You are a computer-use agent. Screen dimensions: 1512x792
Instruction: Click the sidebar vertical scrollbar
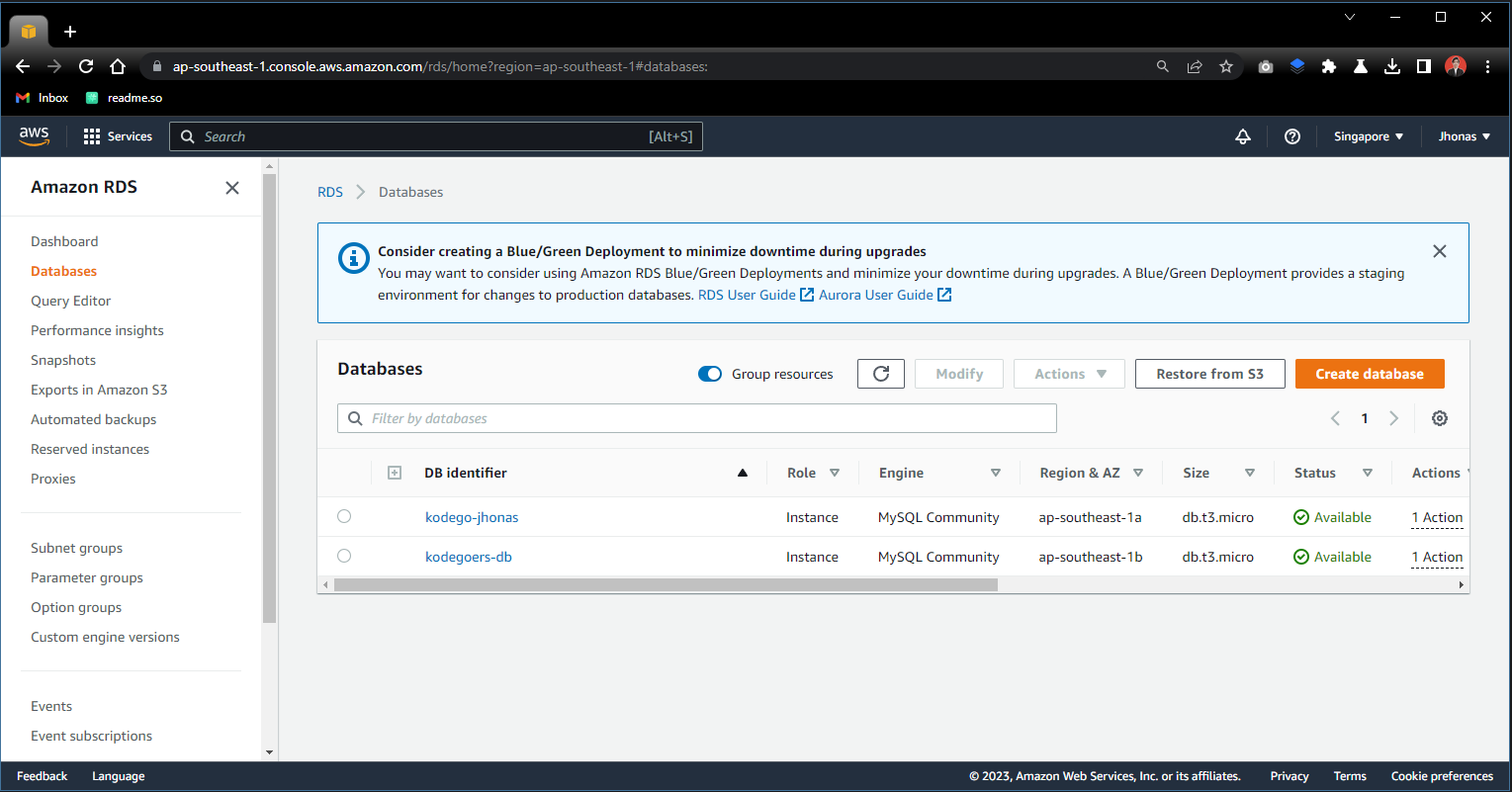click(270, 399)
